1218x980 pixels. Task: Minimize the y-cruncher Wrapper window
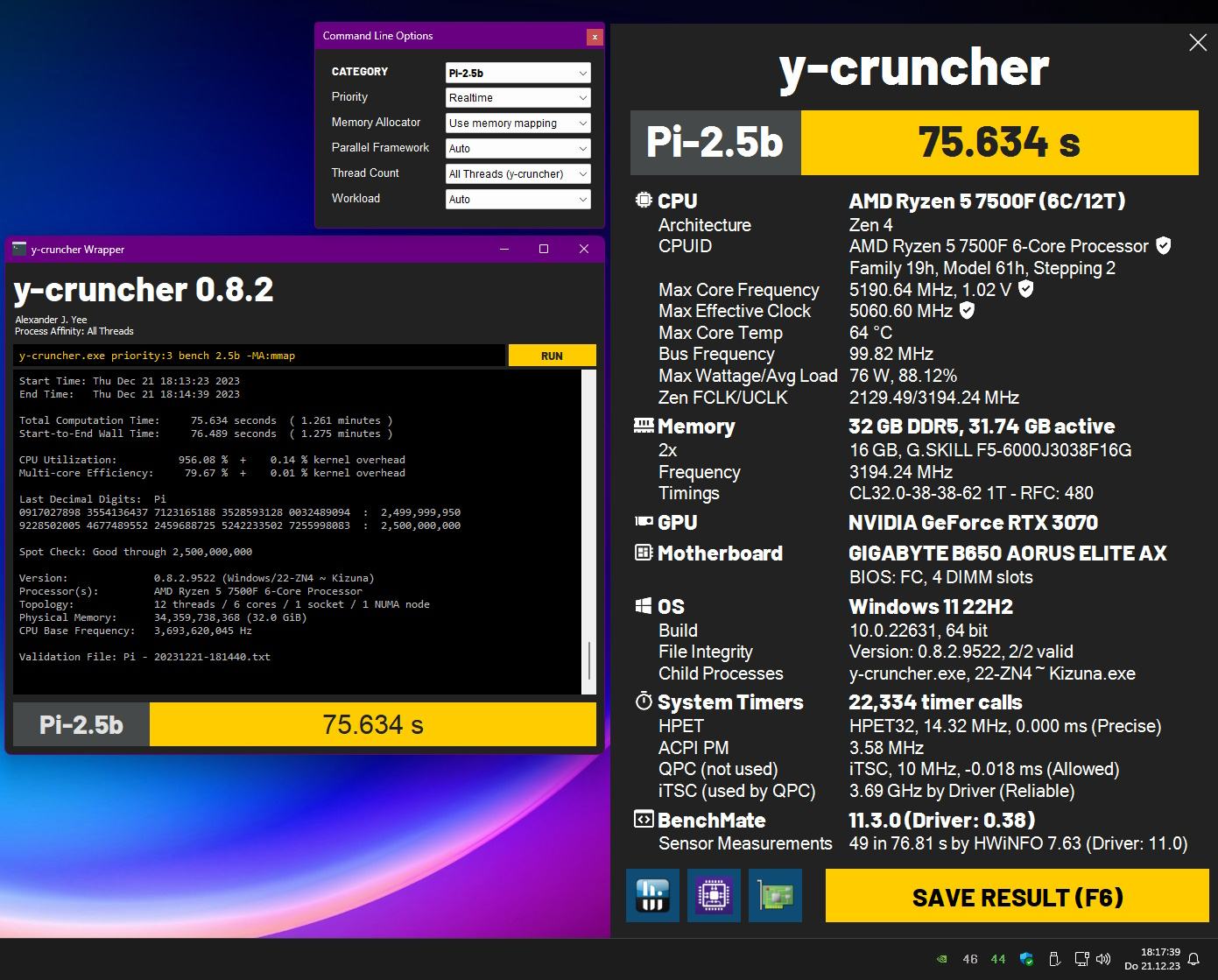(504, 249)
